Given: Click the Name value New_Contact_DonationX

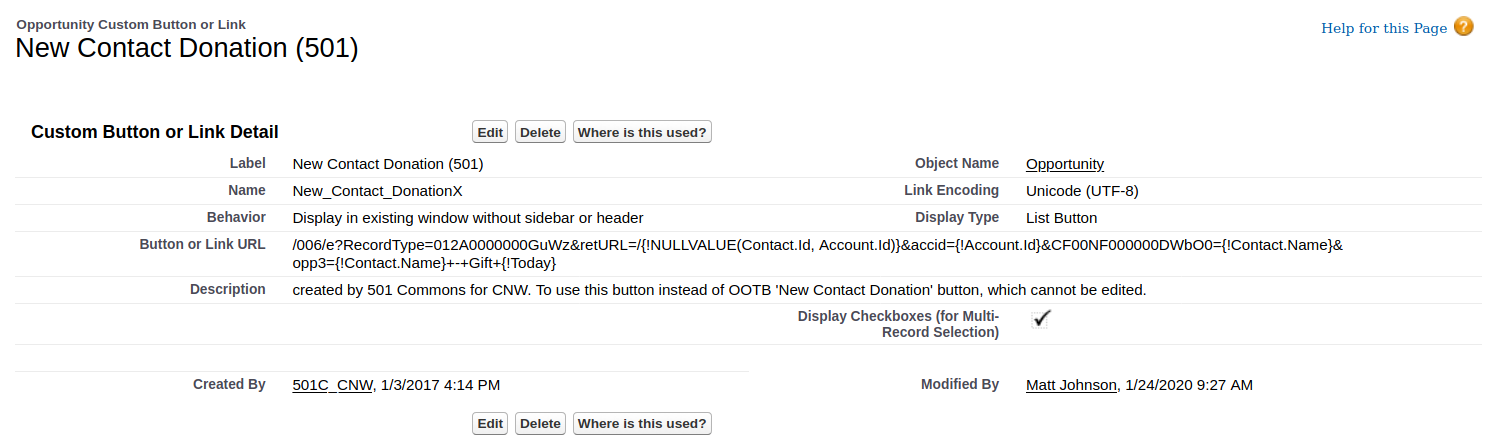Looking at the screenshot, I should (377, 191).
